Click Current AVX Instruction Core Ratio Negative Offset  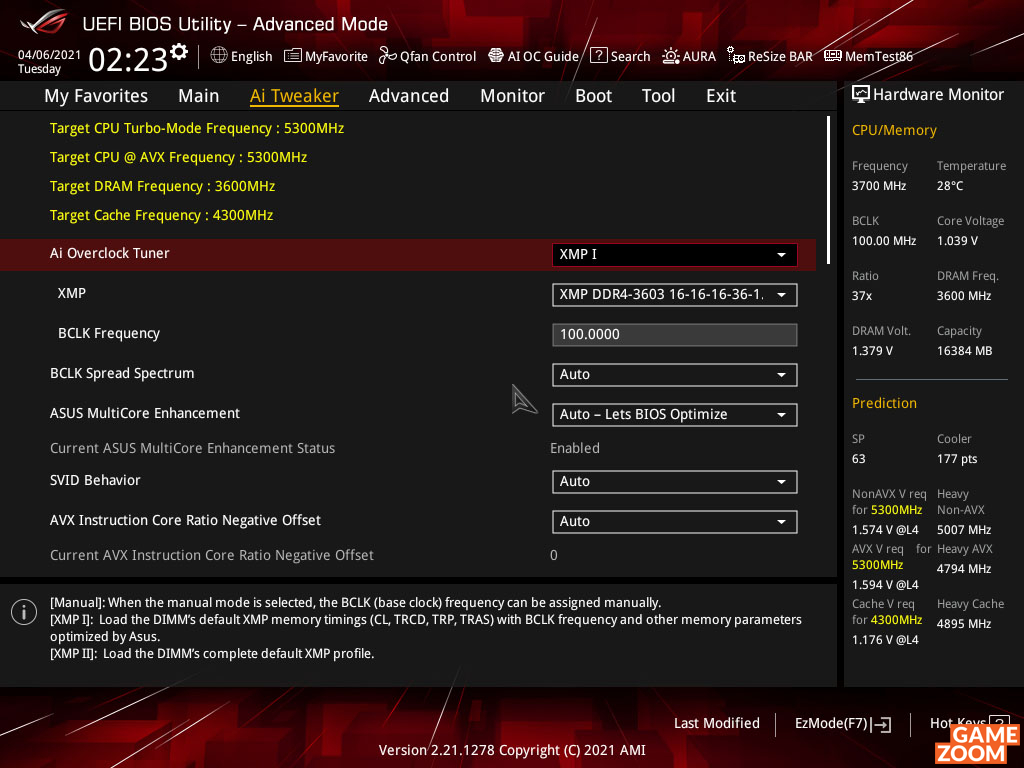(212, 555)
